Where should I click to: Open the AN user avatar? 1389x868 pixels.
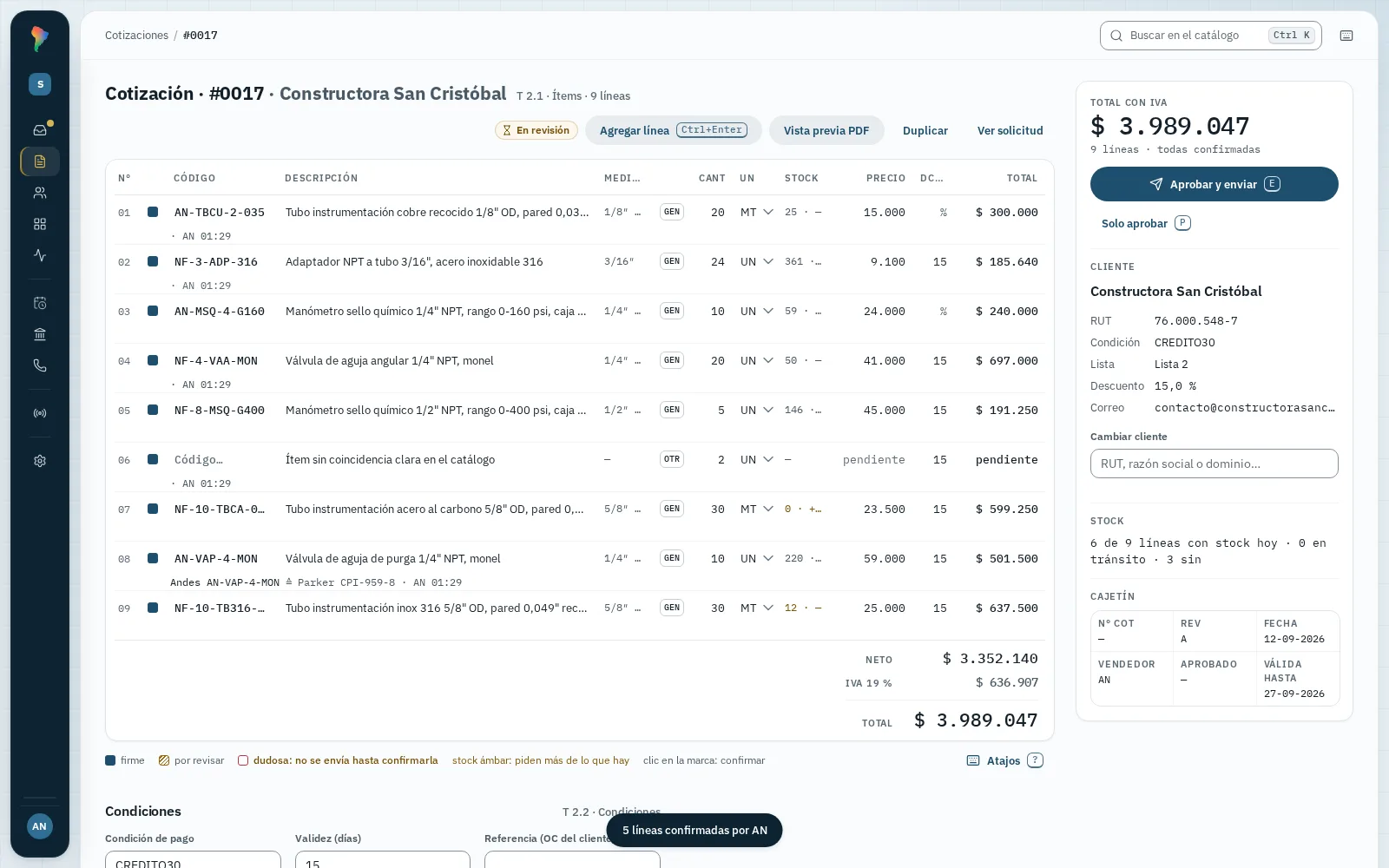tap(40, 826)
